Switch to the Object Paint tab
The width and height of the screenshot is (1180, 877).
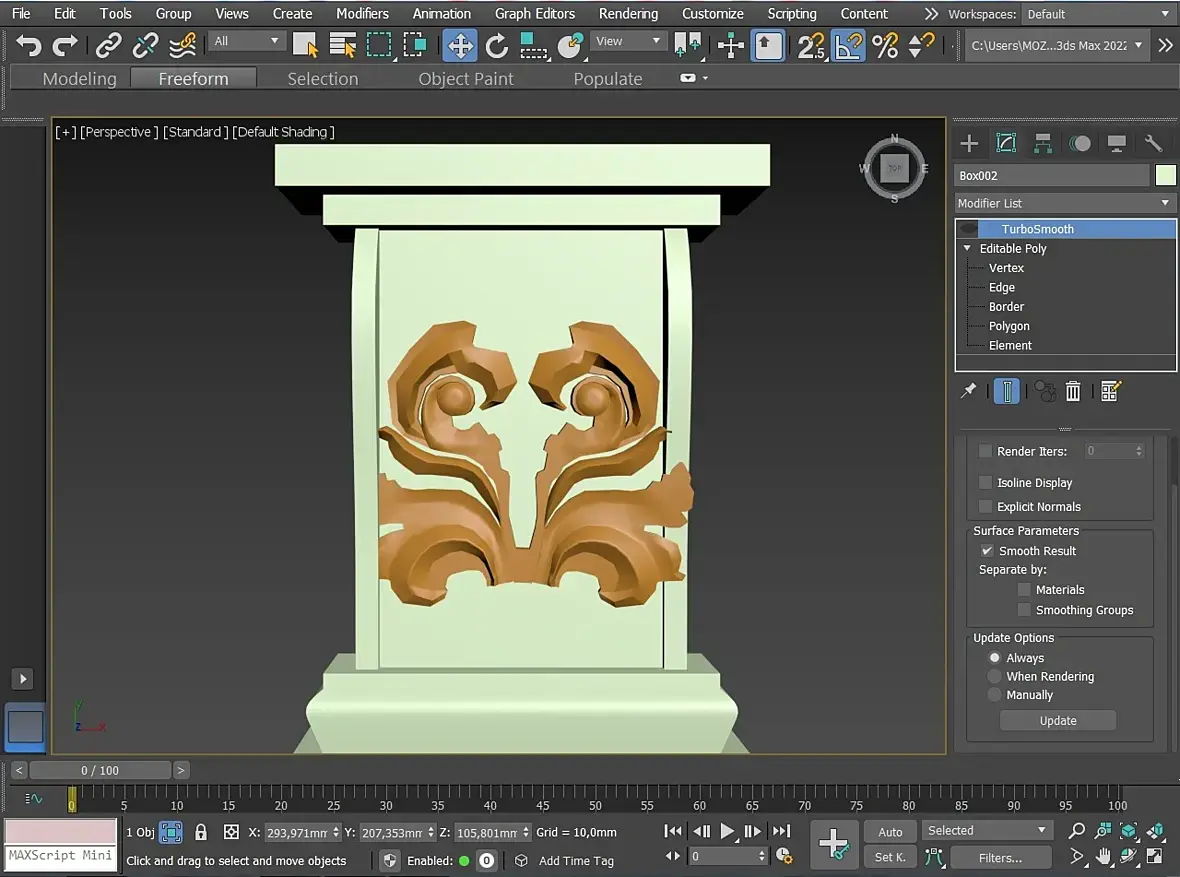coord(465,79)
